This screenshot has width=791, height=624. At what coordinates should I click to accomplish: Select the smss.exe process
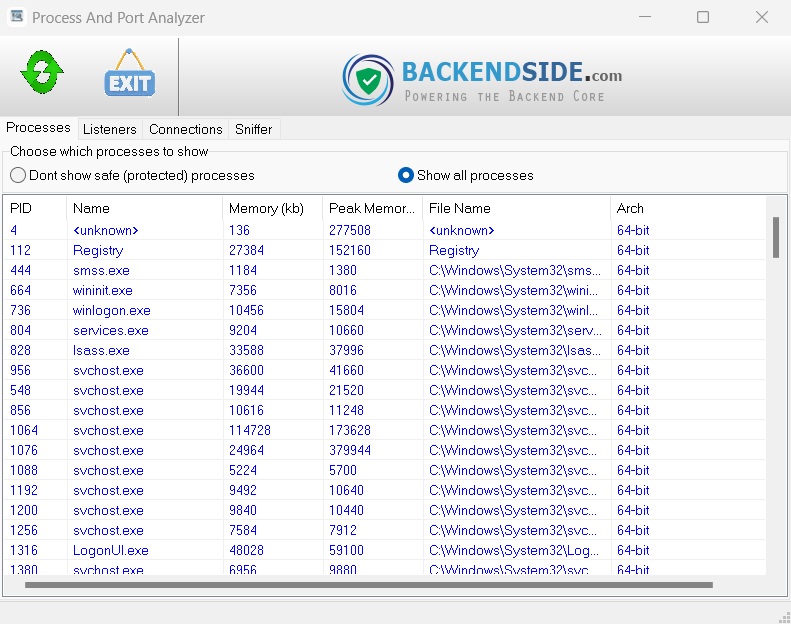click(x=101, y=270)
